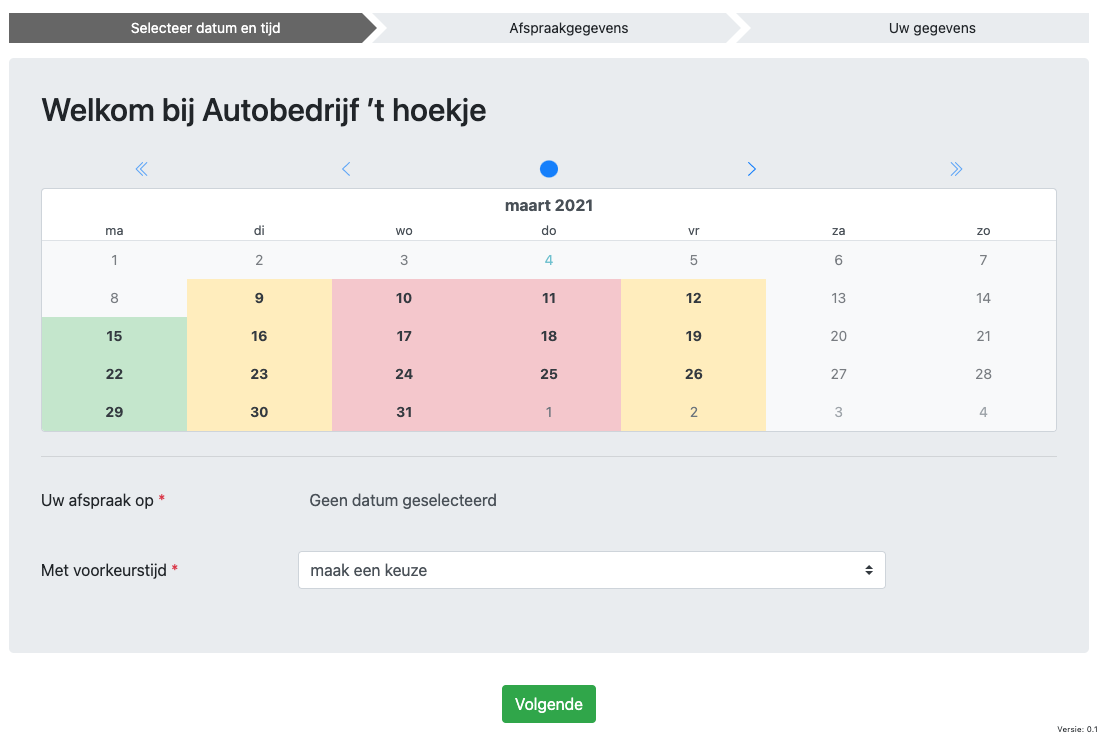1097x751 pixels.
Task: Select green date 15 in calendar
Action: [114, 336]
